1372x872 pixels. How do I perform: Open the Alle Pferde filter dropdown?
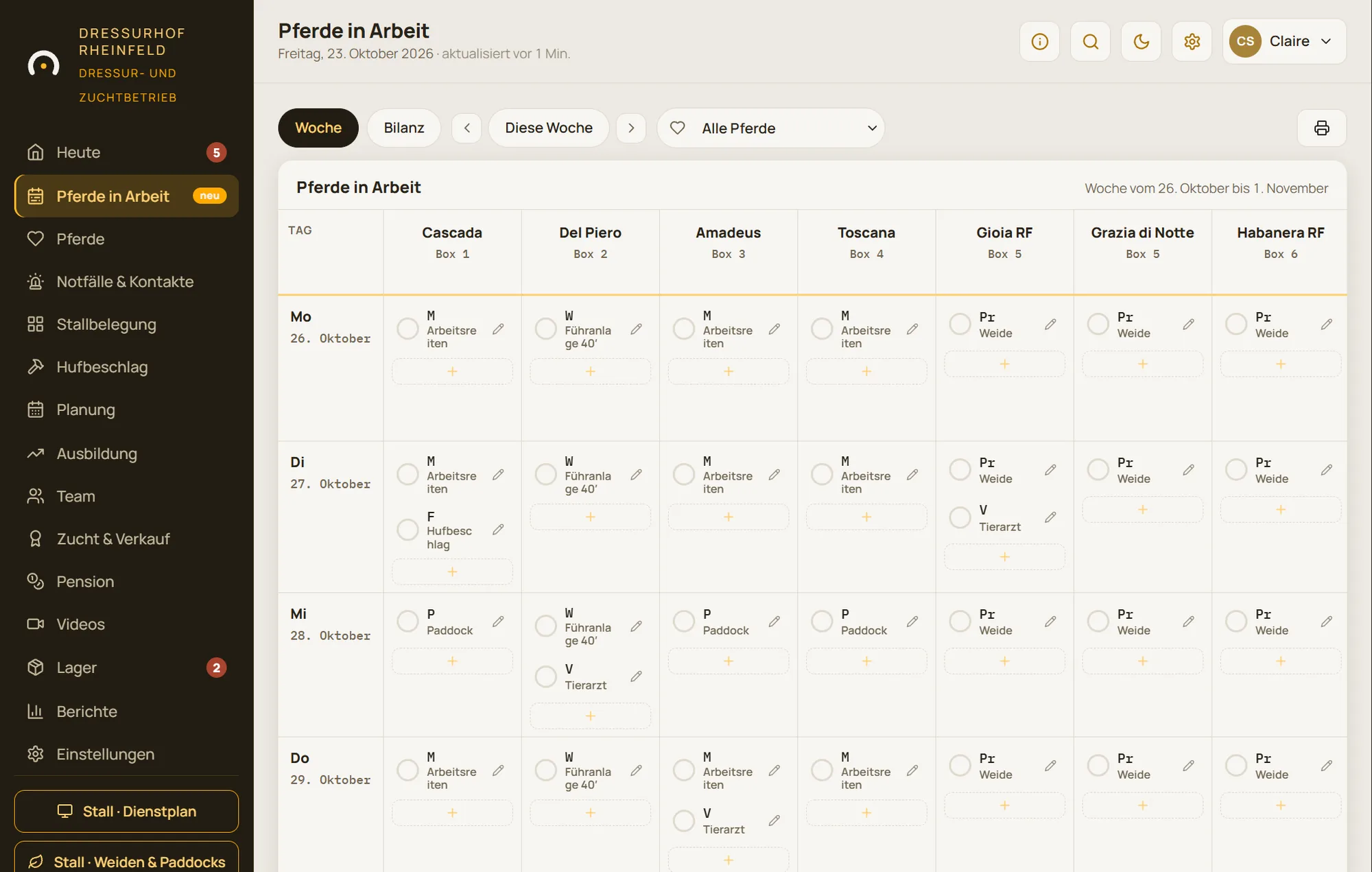point(770,128)
